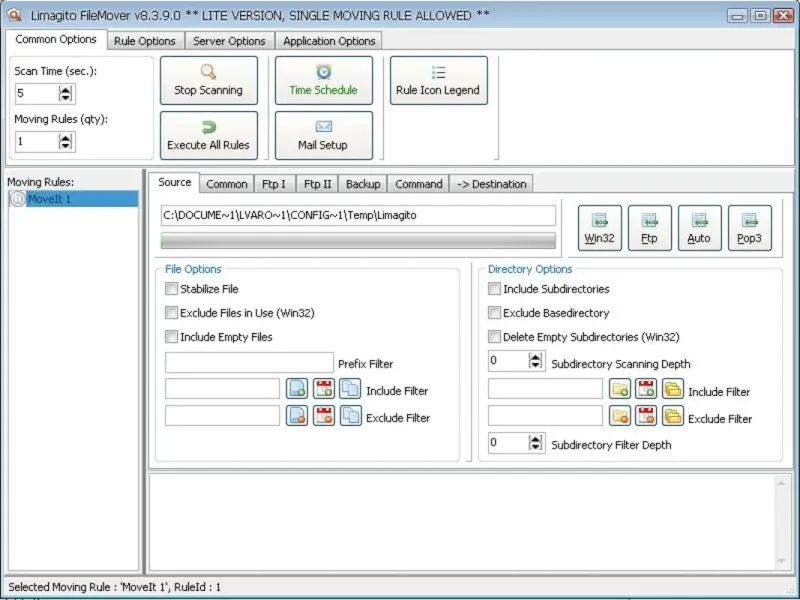
Task: Select the Source tab
Action: coord(174,182)
